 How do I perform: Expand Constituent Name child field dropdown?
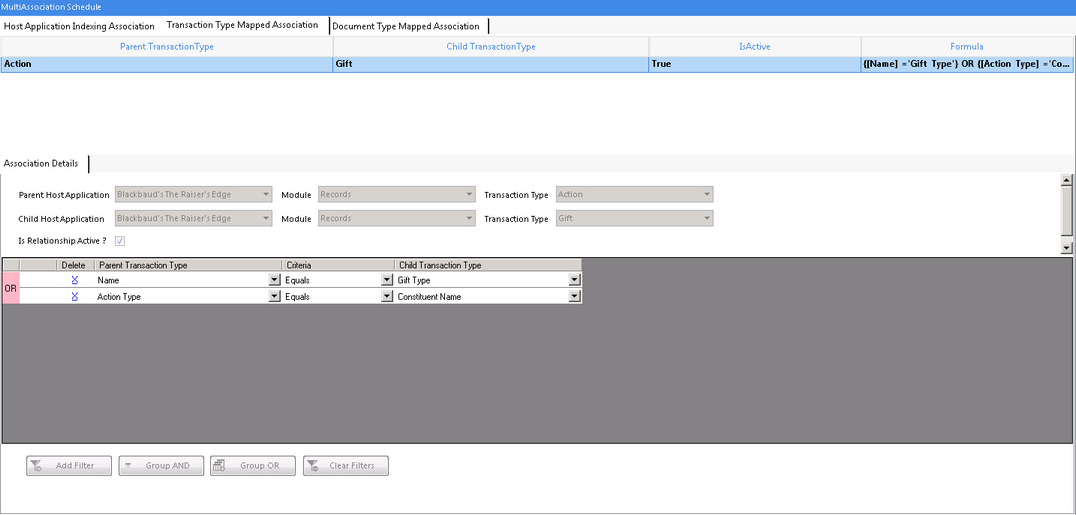(x=575, y=297)
